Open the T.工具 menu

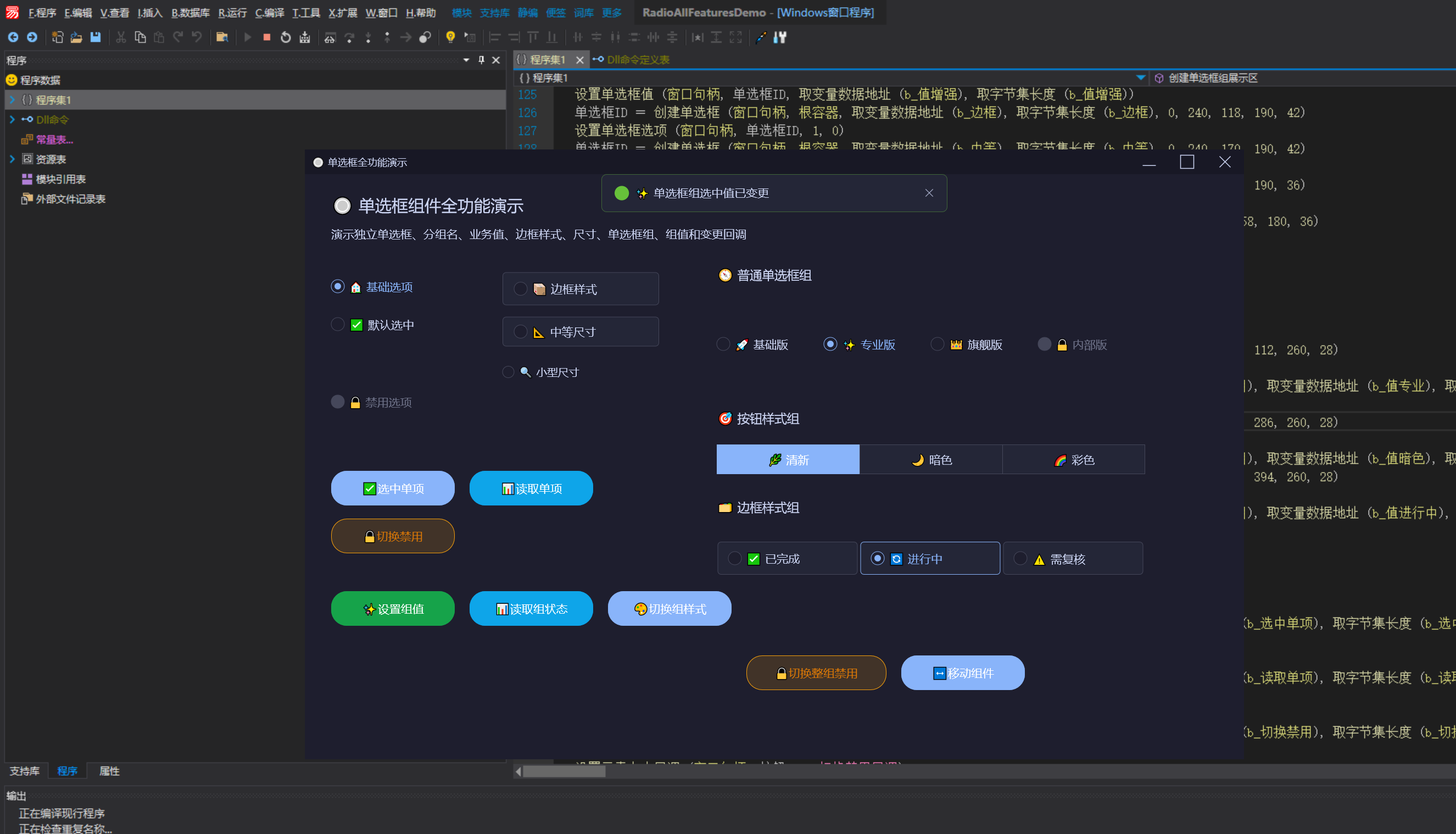306,13
